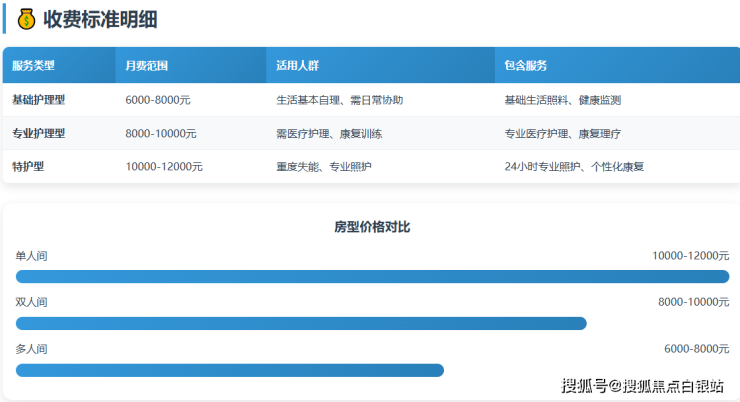
Task: Click the 房型价格对比 chart title
Action: [x=372, y=227]
